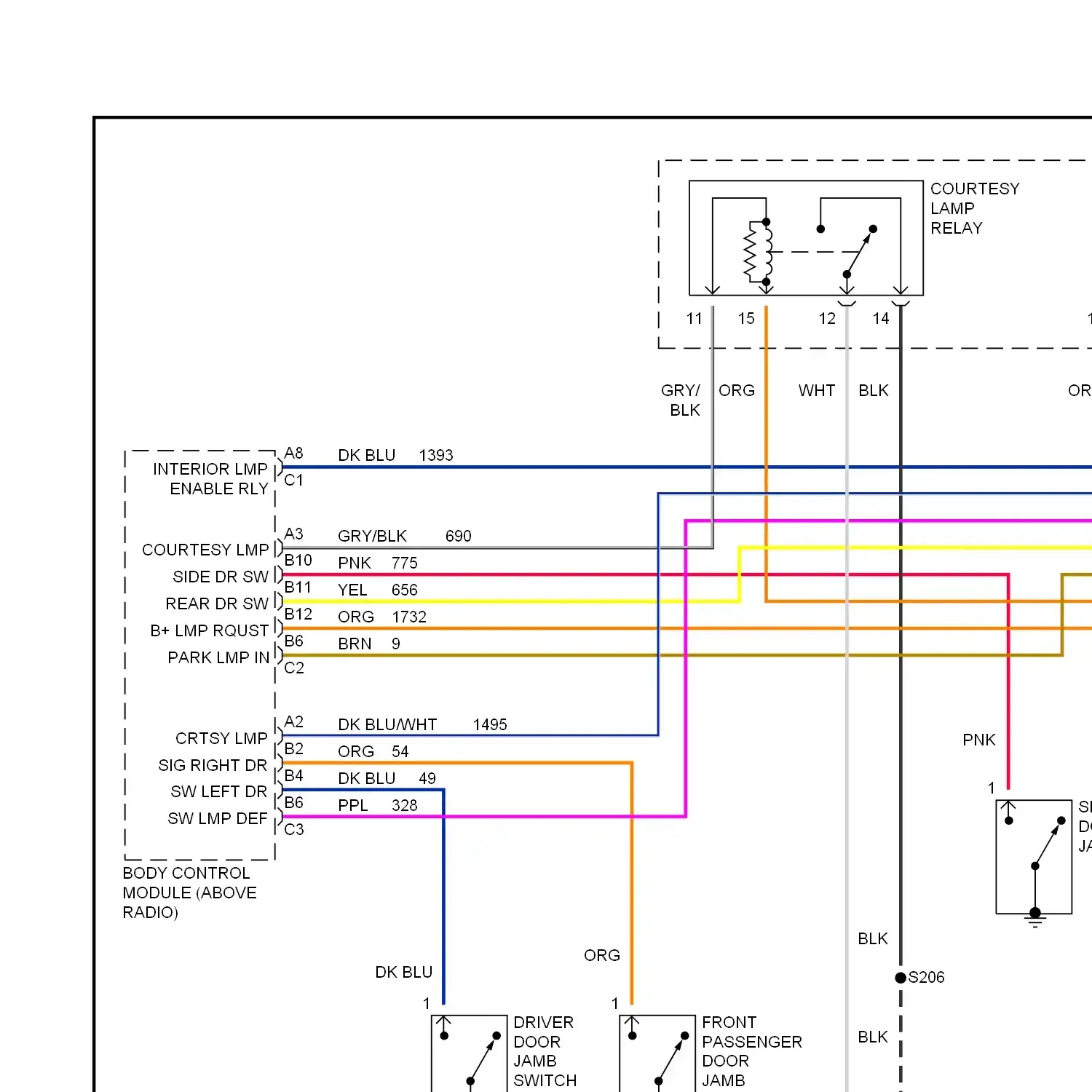This screenshot has height=1092, width=1092.
Task: Click the ORG 54 wire label
Action: point(373,752)
